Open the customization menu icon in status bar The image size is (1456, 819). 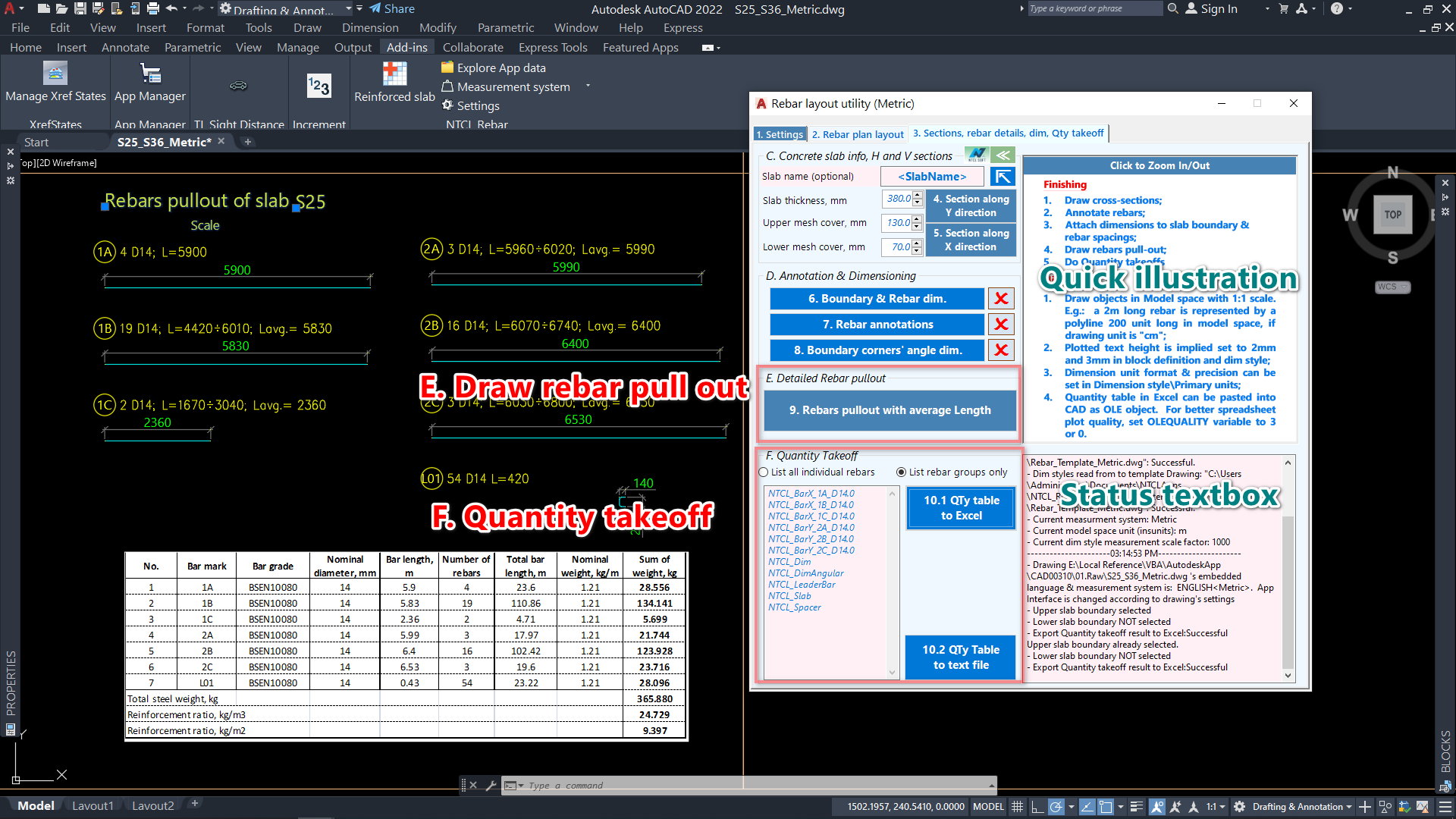coord(1445,807)
